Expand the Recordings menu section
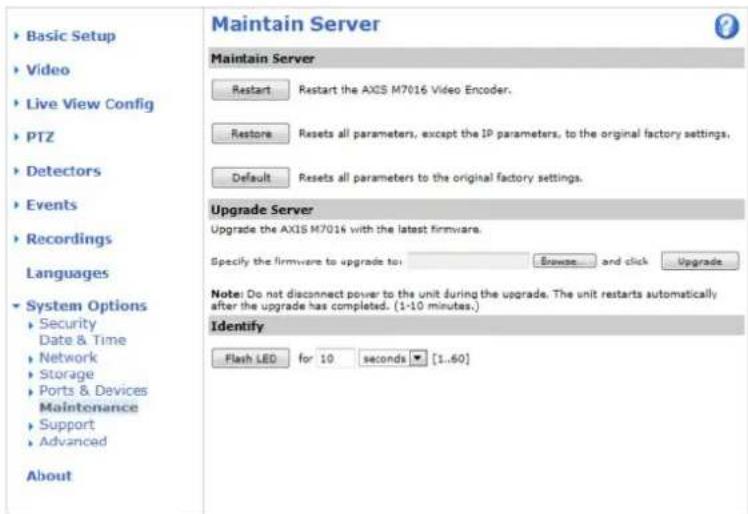The width and height of the screenshot is (748, 514). point(69,239)
